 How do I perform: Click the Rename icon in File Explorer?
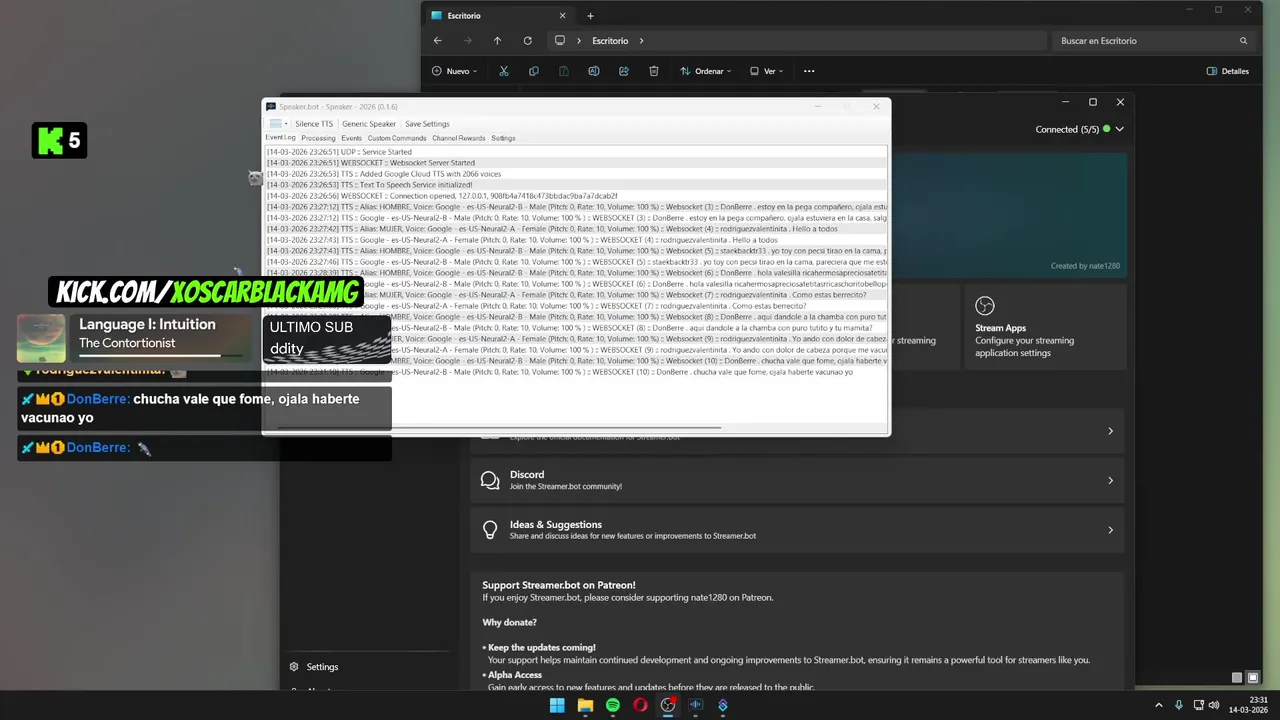pos(594,71)
